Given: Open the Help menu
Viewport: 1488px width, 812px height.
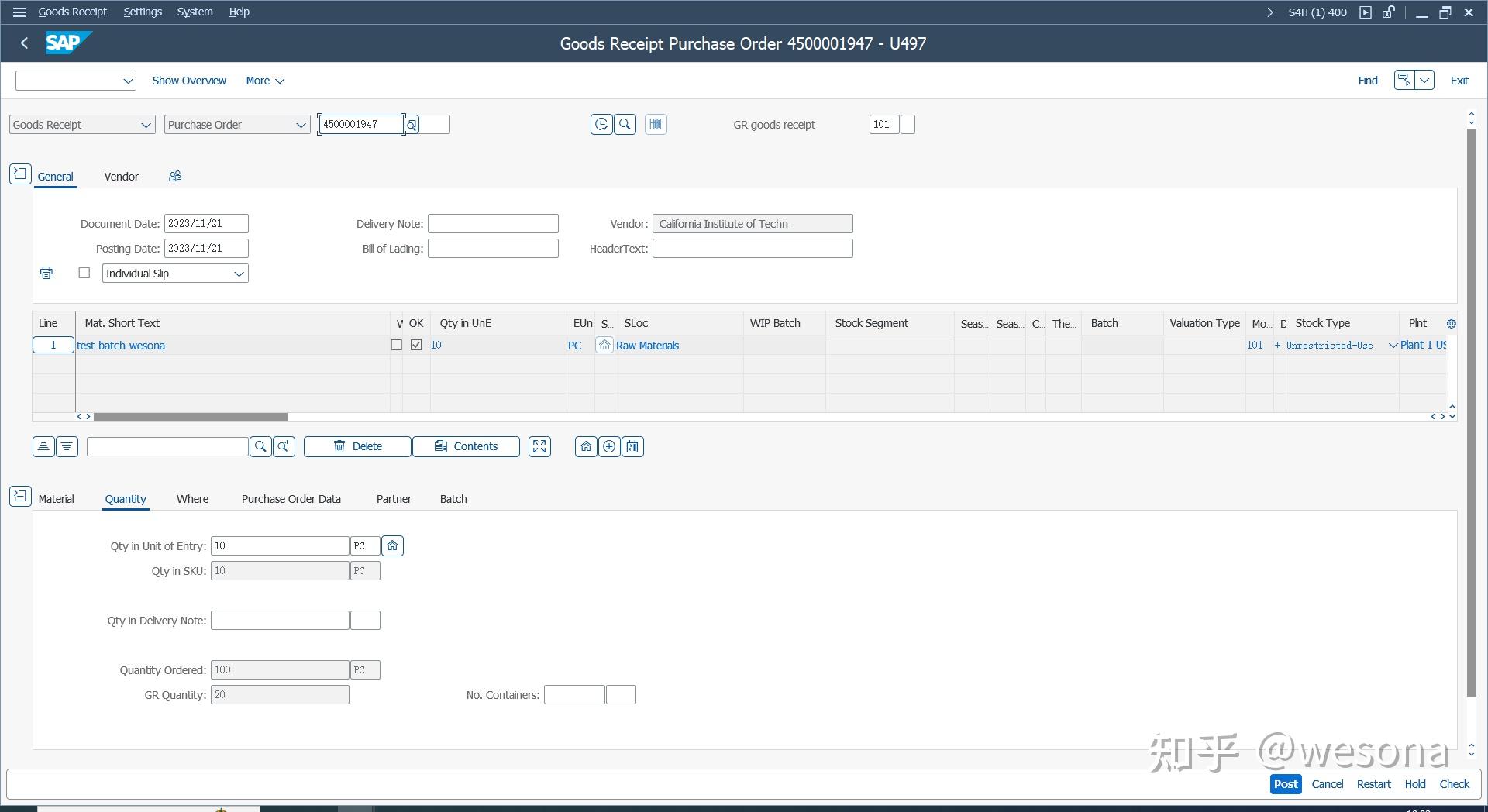Looking at the screenshot, I should pos(239,12).
